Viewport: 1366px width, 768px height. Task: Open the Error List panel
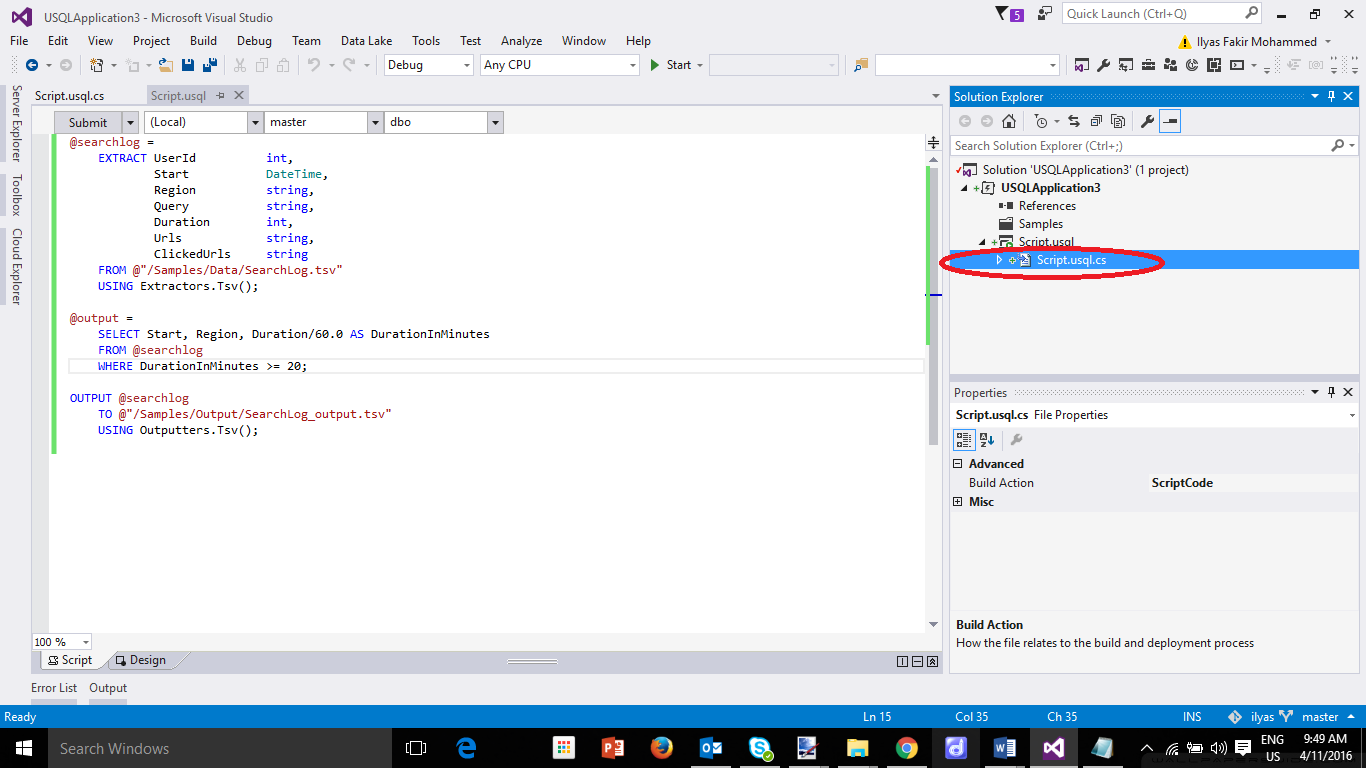54,688
